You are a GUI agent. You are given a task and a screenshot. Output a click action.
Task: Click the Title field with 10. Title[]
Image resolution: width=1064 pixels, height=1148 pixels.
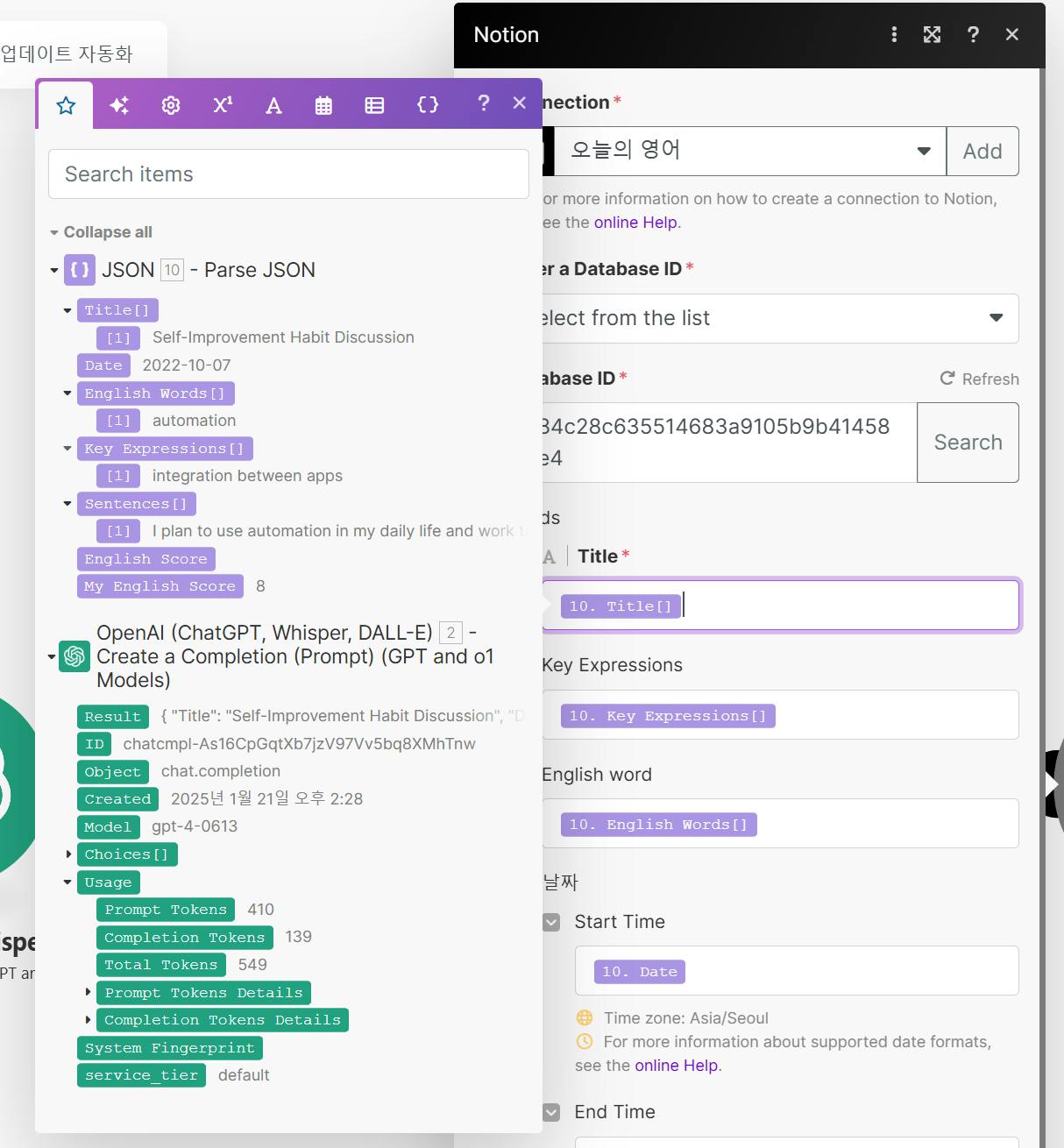(x=780, y=605)
